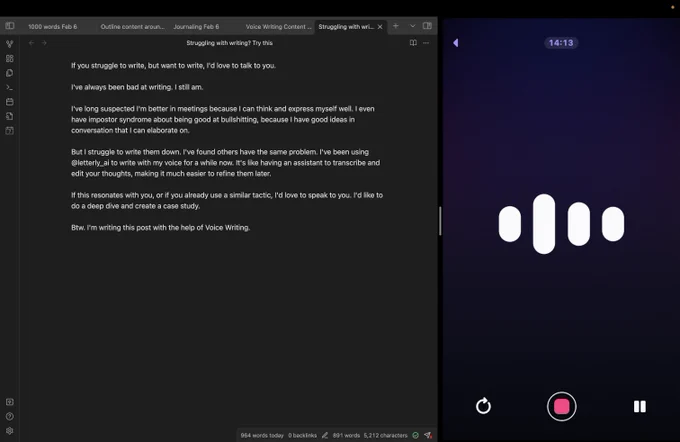This screenshot has width=680, height=442.
Task: Navigate back with the left arrow
Action: pyautogui.click(x=31, y=43)
